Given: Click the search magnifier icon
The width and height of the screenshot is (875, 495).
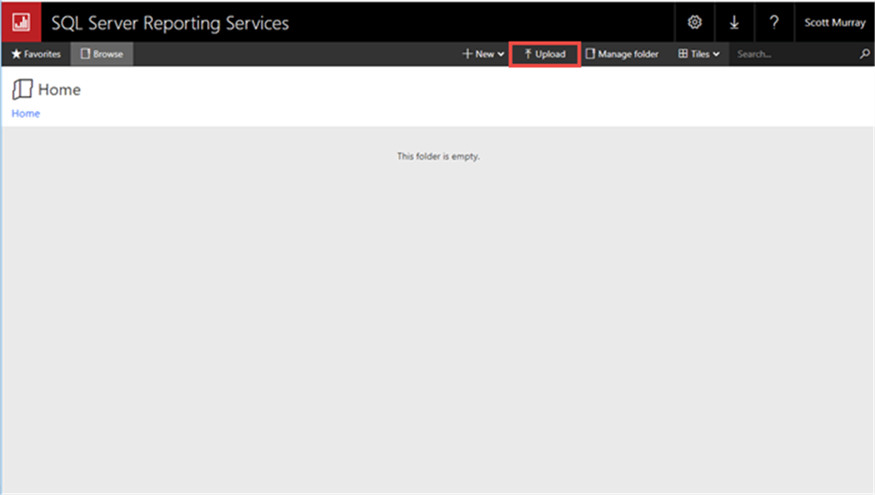Looking at the screenshot, I should (864, 54).
